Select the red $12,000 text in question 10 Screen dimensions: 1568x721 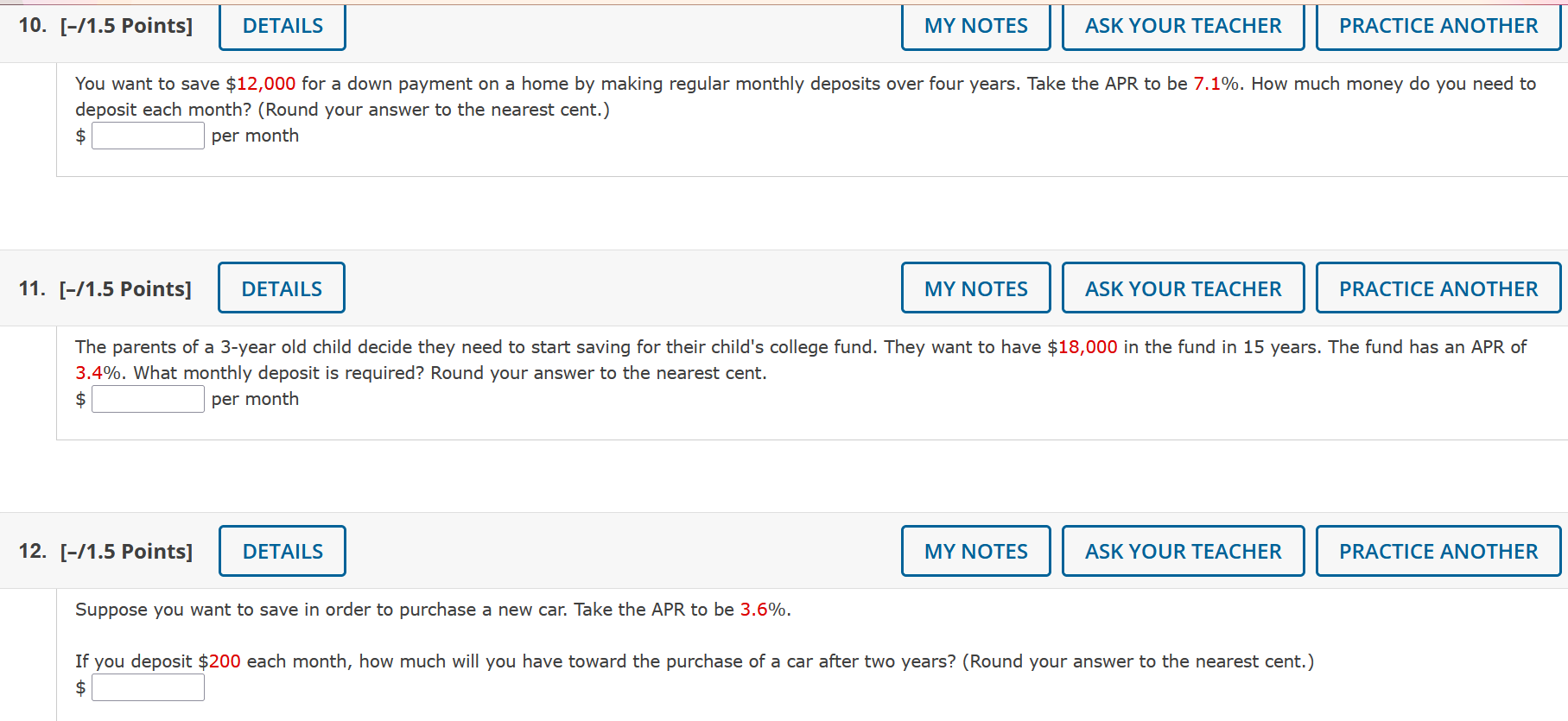coord(262,84)
